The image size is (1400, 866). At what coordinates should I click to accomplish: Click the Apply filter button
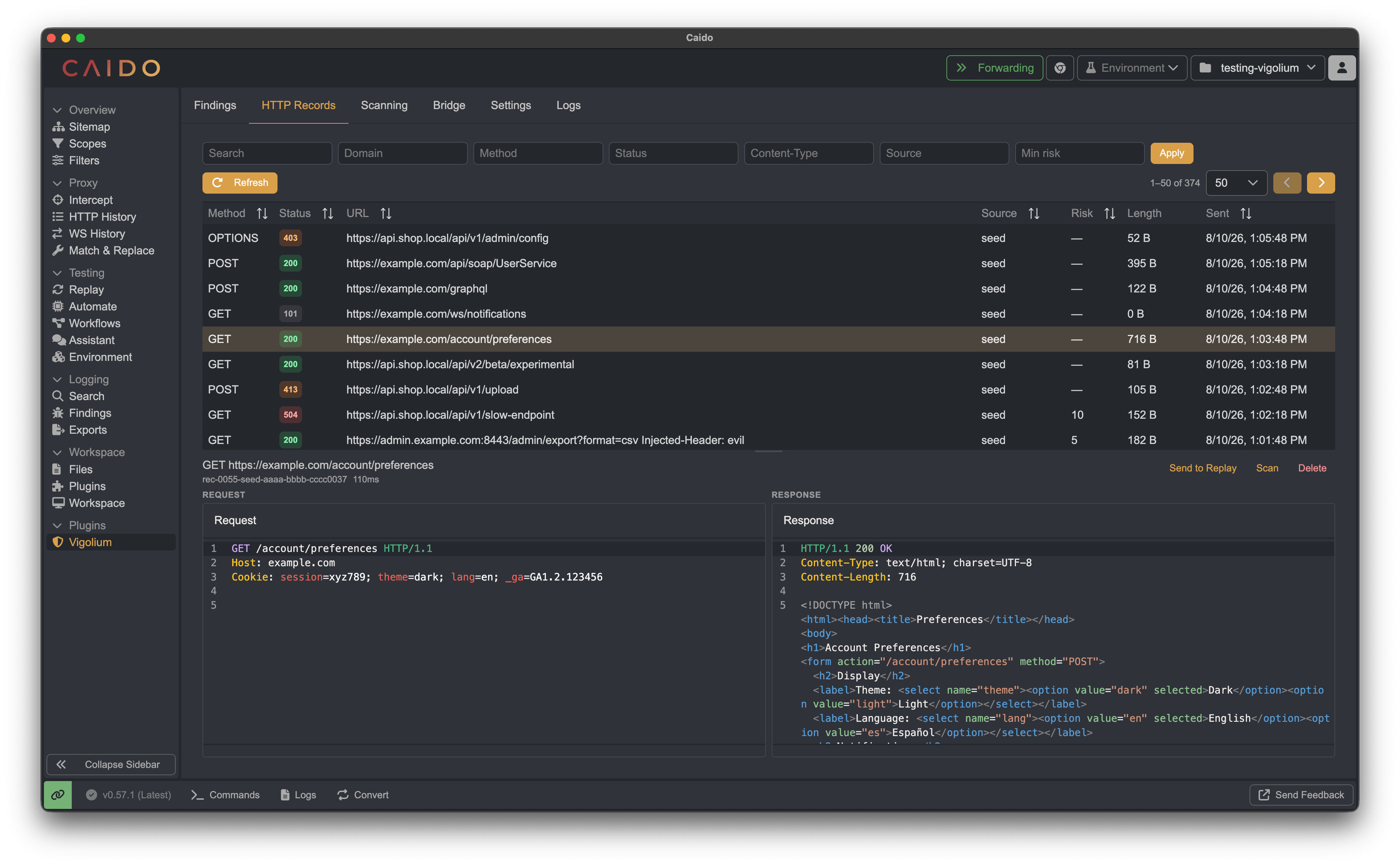1172,153
